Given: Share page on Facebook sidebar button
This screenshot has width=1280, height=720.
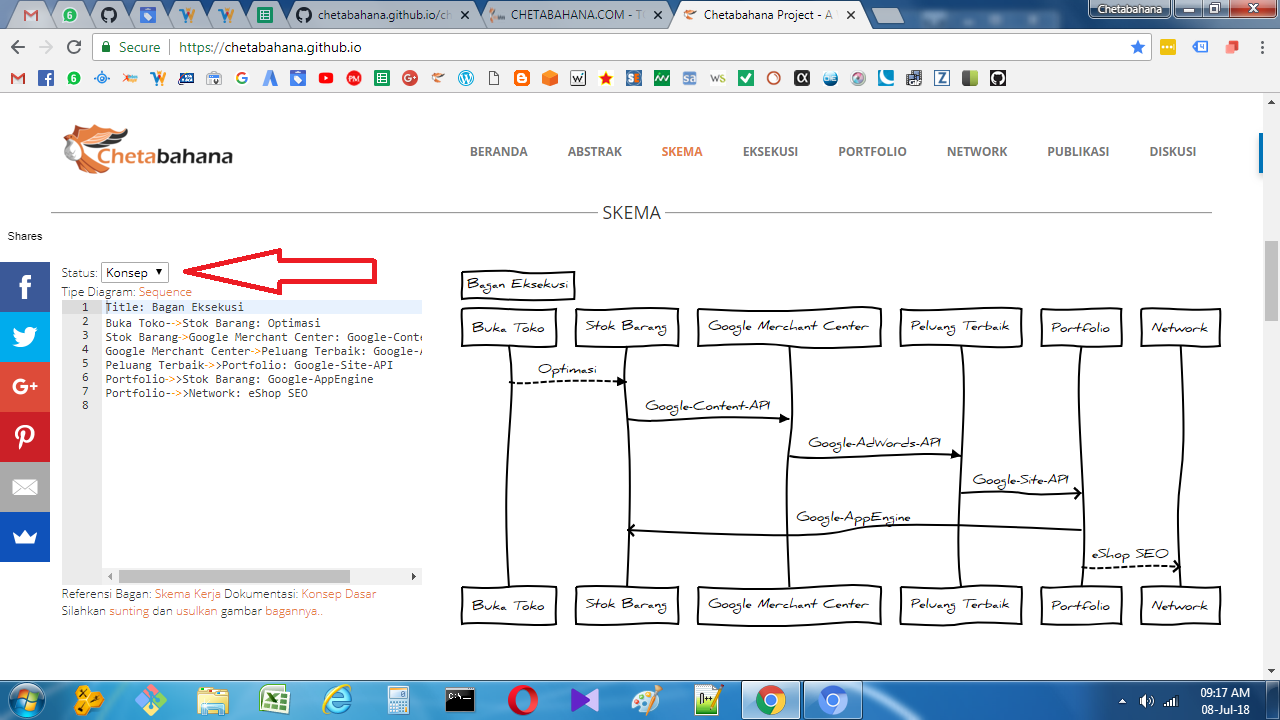Looking at the screenshot, I should (x=25, y=287).
